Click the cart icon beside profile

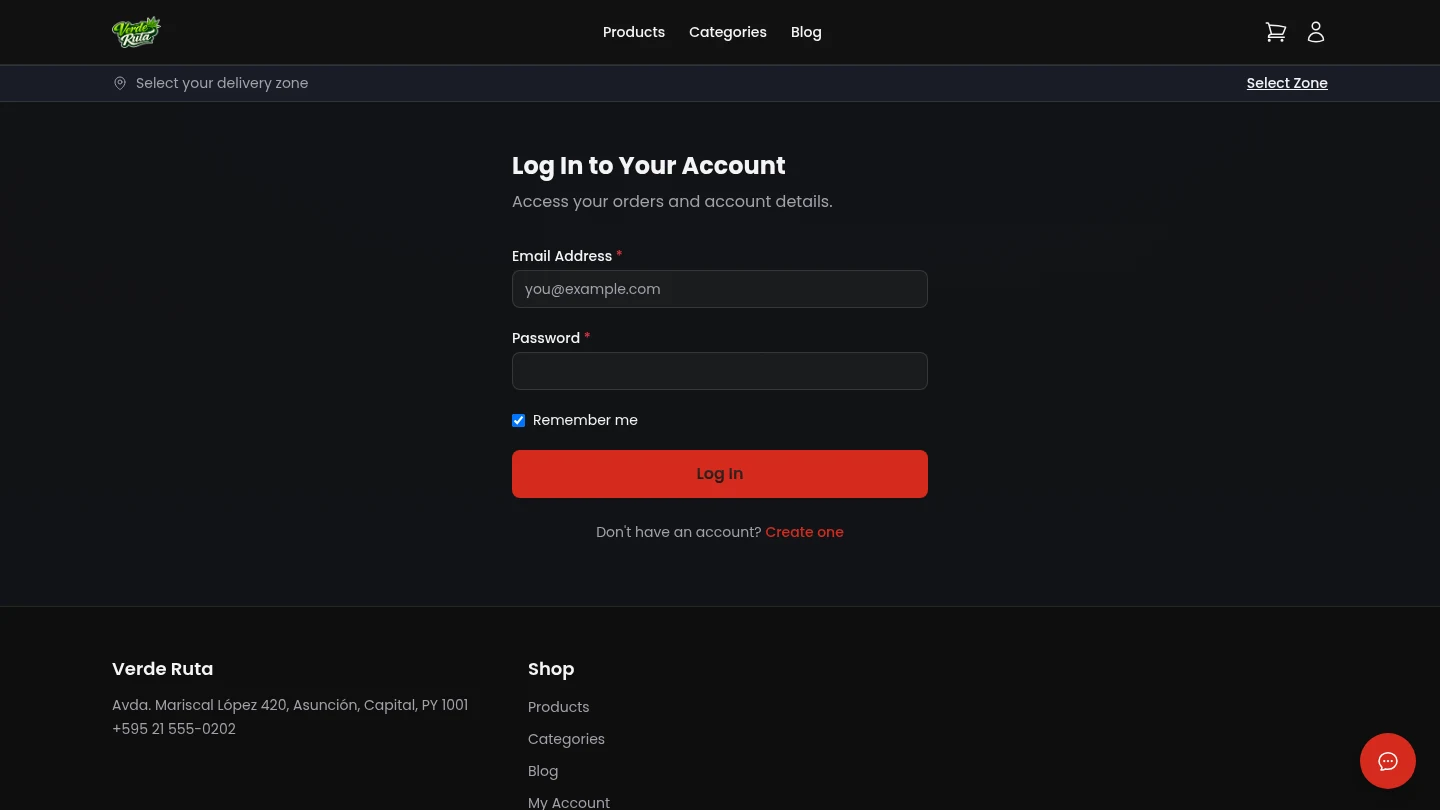click(x=1276, y=31)
